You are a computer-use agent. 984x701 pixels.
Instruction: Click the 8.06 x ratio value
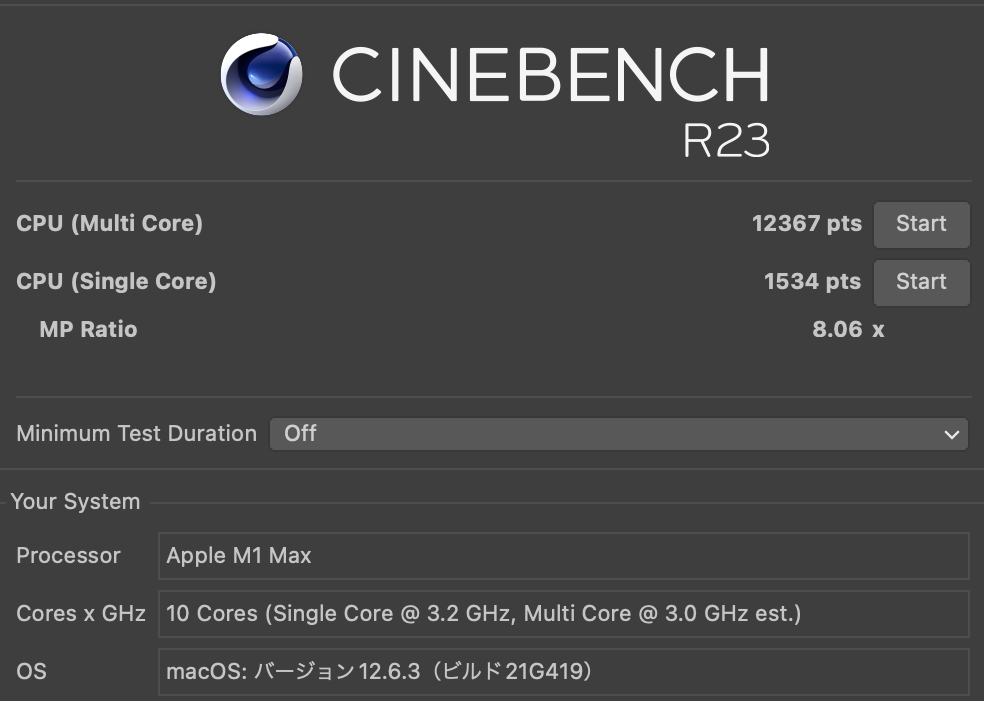(x=848, y=330)
